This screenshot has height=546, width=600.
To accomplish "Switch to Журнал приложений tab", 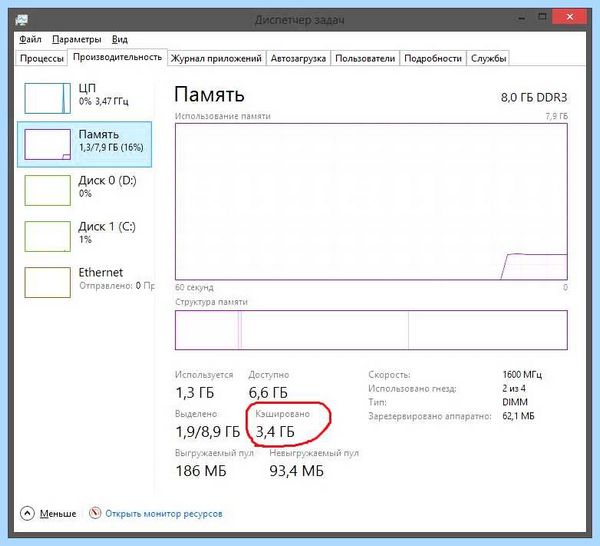I will pyautogui.click(x=216, y=59).
